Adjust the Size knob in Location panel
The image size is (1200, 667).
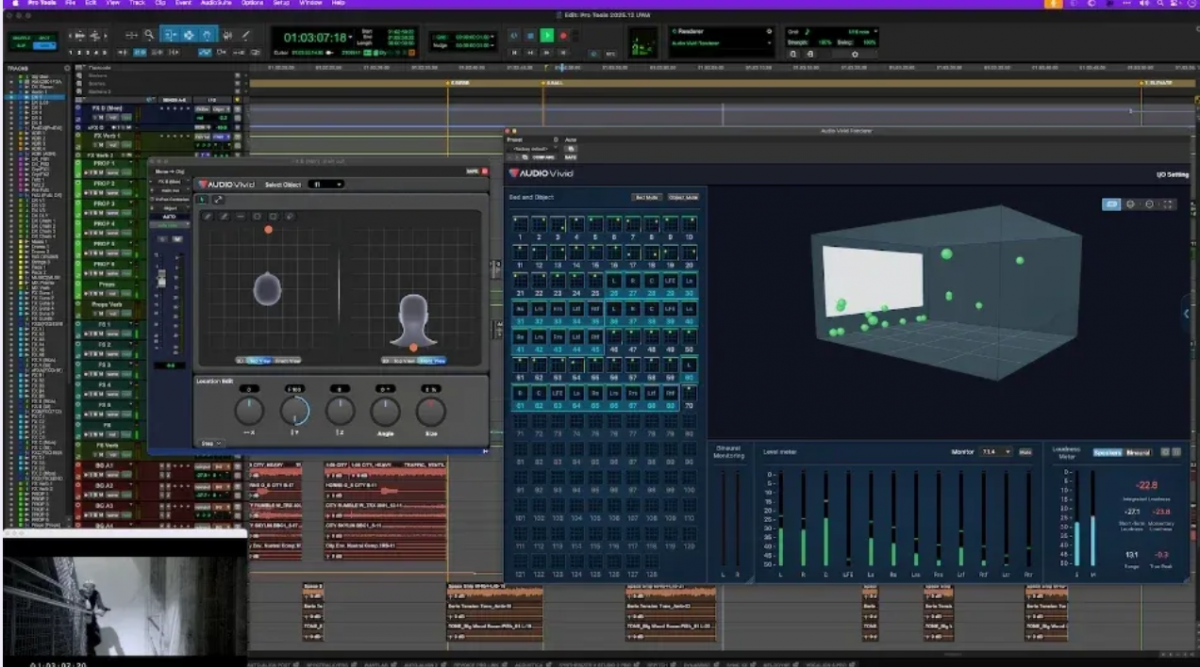431,411
